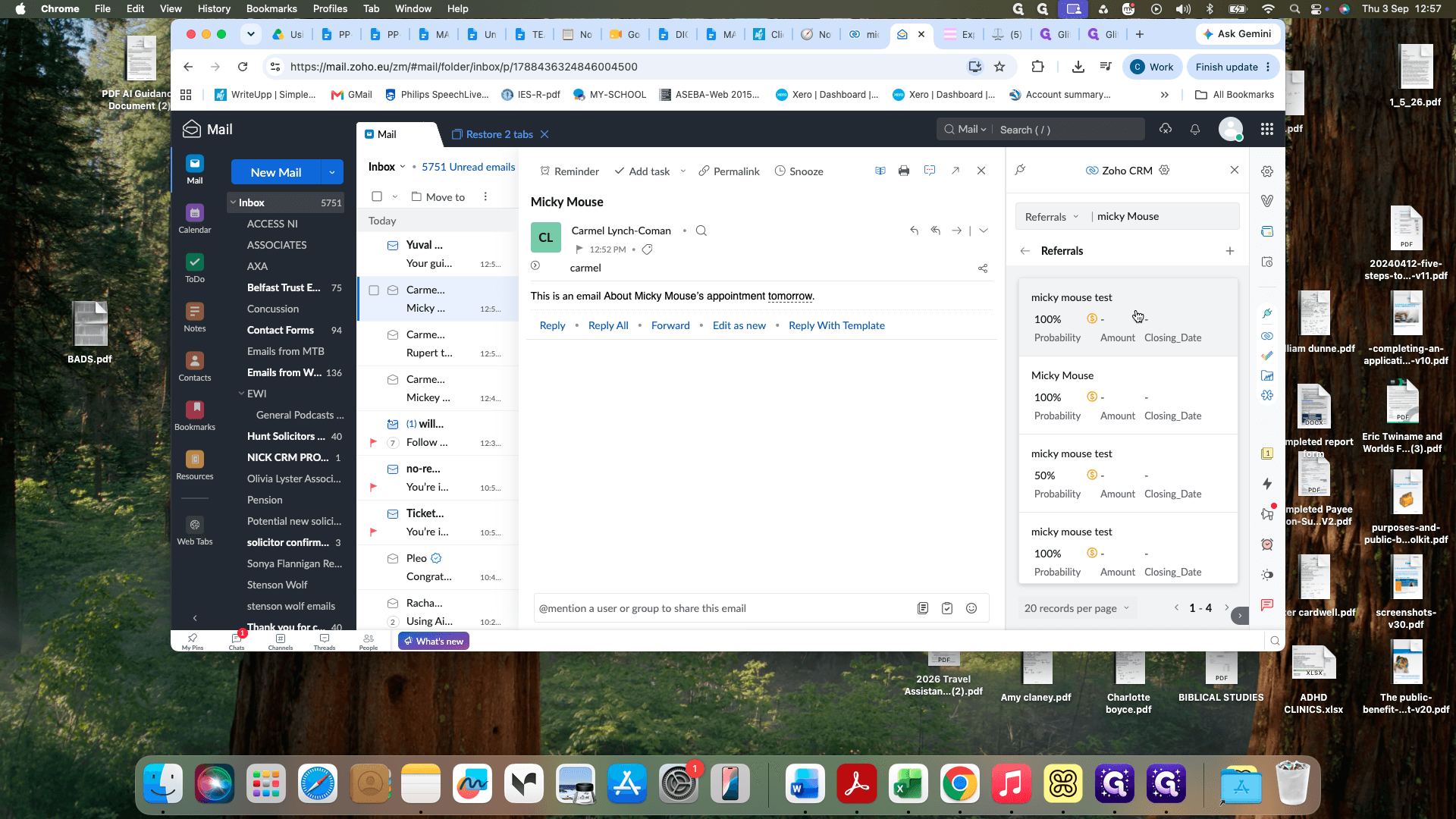Open Chrome extensions puzzle icon

pos(1037,67)
